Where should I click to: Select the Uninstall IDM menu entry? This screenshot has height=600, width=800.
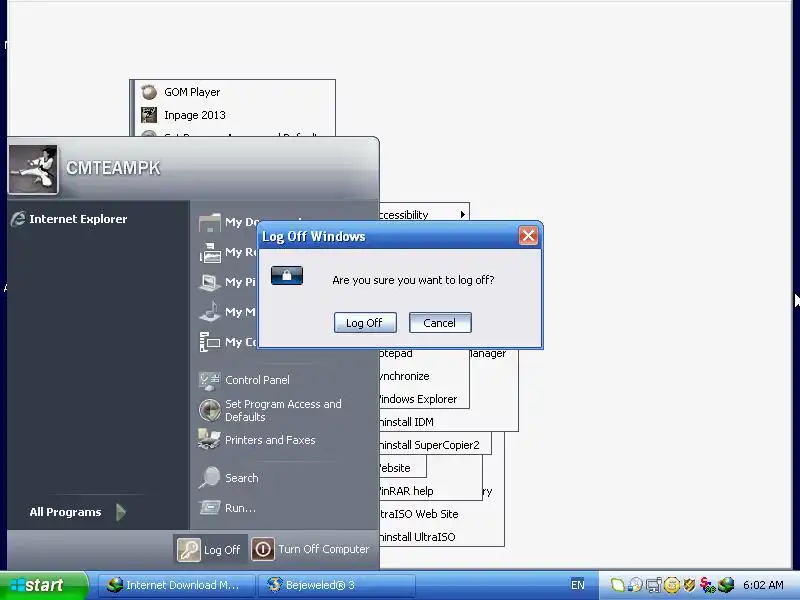pyautogui.click(x=407, y=422)
